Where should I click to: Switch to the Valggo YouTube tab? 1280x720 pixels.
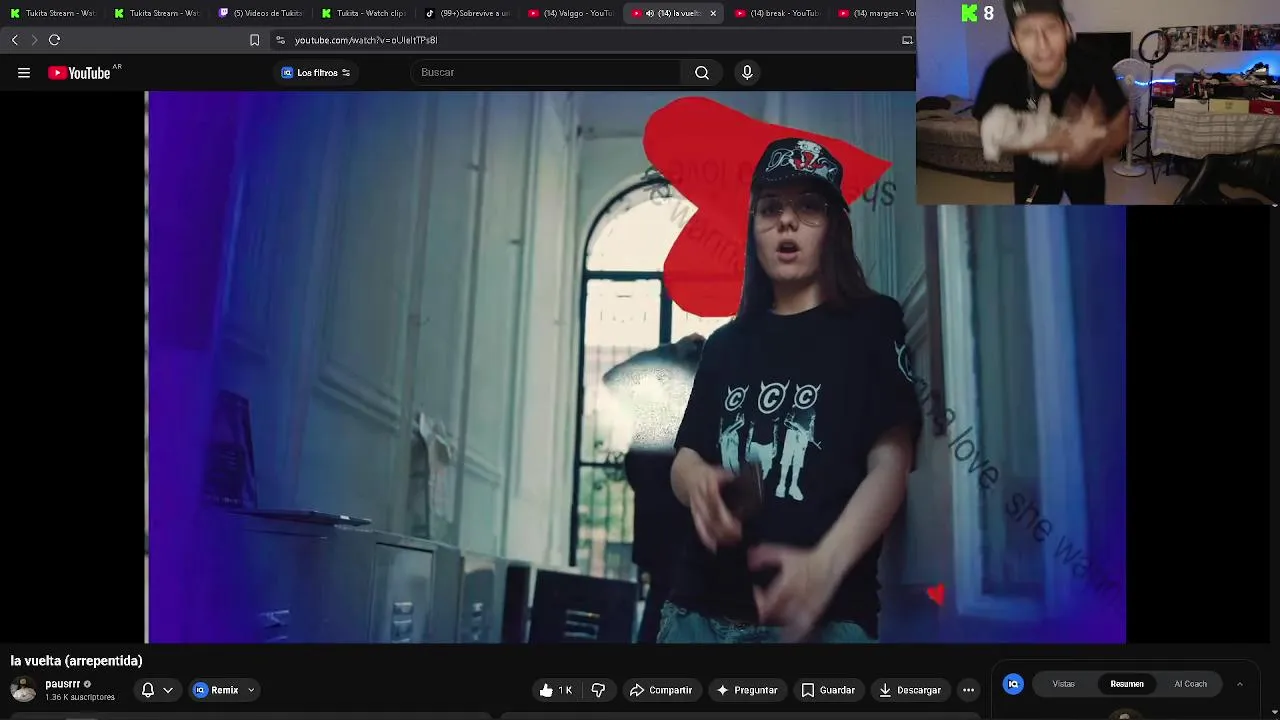click(571, 13)
